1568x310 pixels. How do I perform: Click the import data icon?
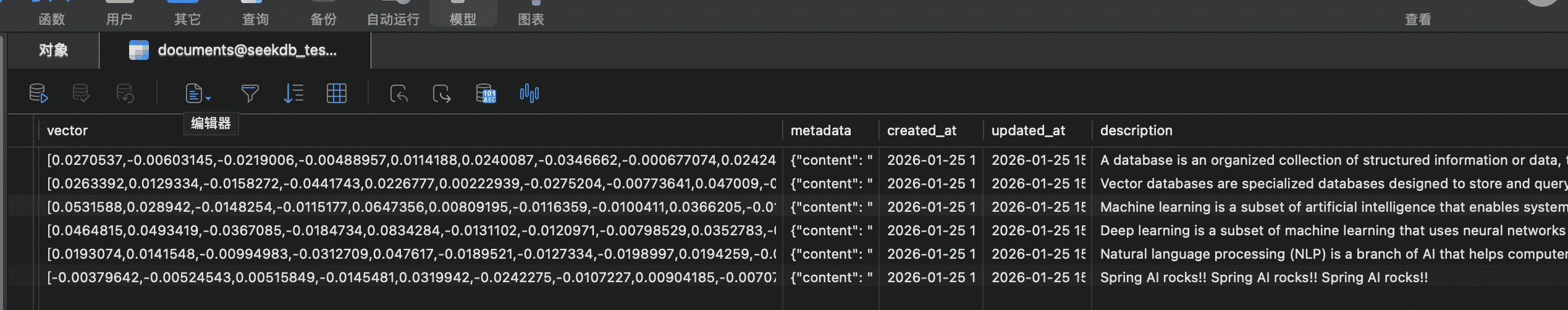pos(398,94)
